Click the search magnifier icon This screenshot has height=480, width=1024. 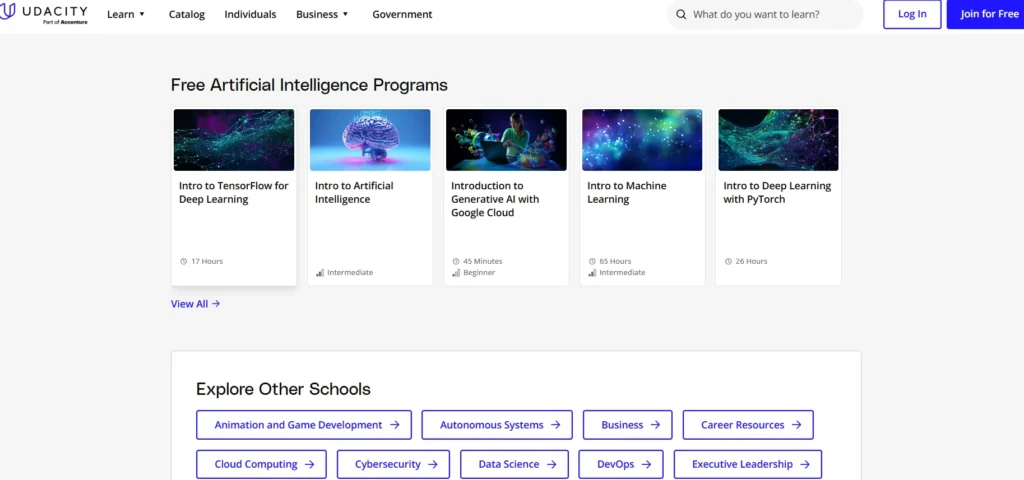click(x=681, y=14)
